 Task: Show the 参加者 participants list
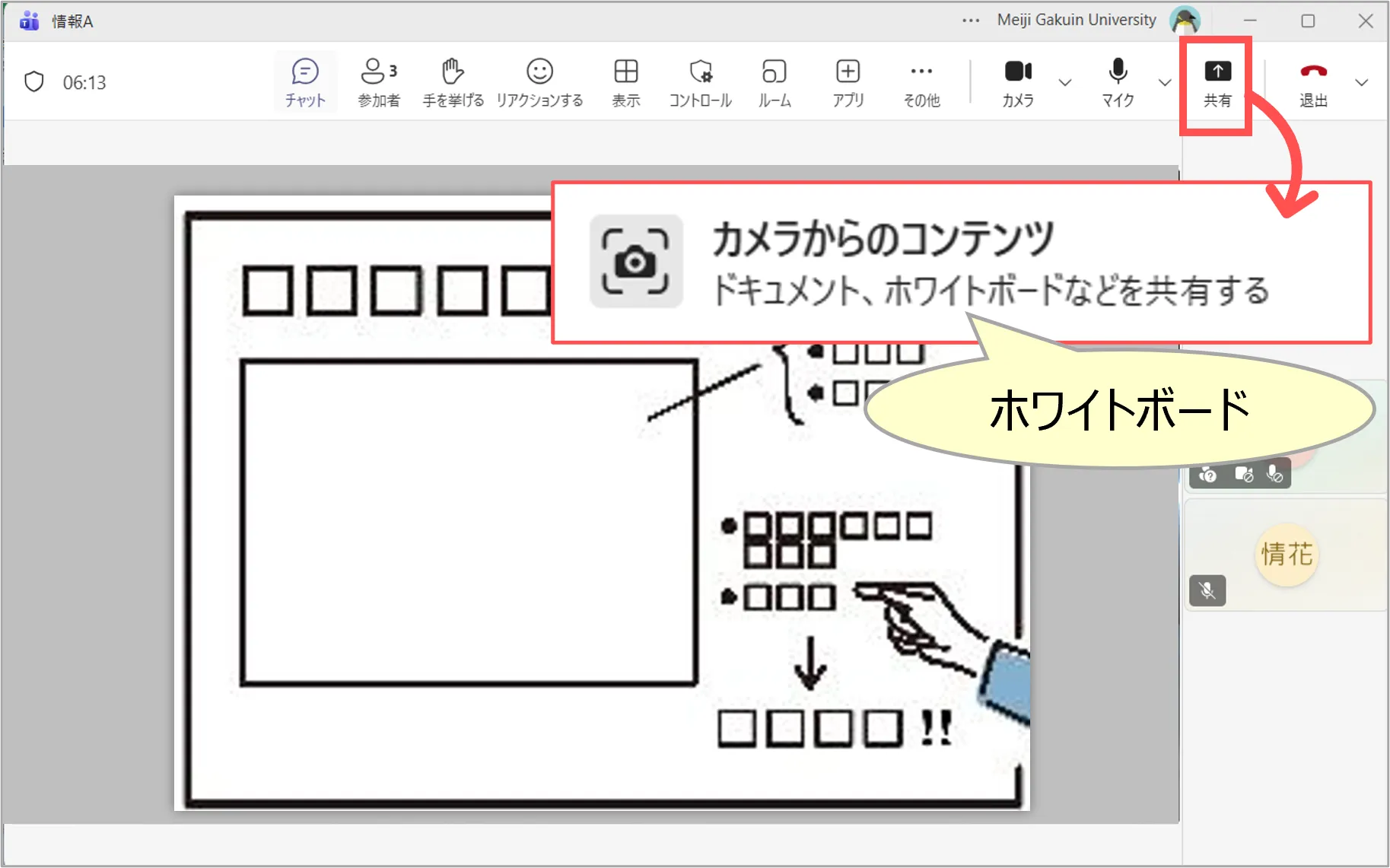(x=378, y=82)
